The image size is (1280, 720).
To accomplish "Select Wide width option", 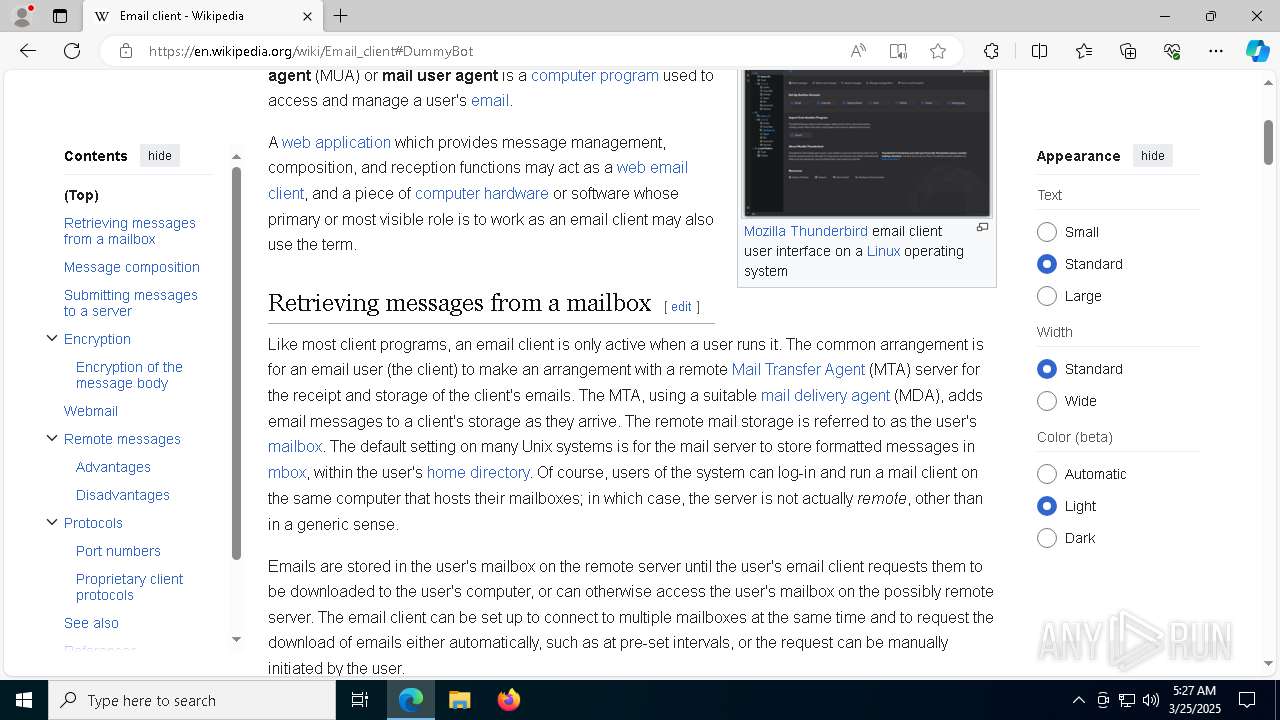I will click(1047, 401).
